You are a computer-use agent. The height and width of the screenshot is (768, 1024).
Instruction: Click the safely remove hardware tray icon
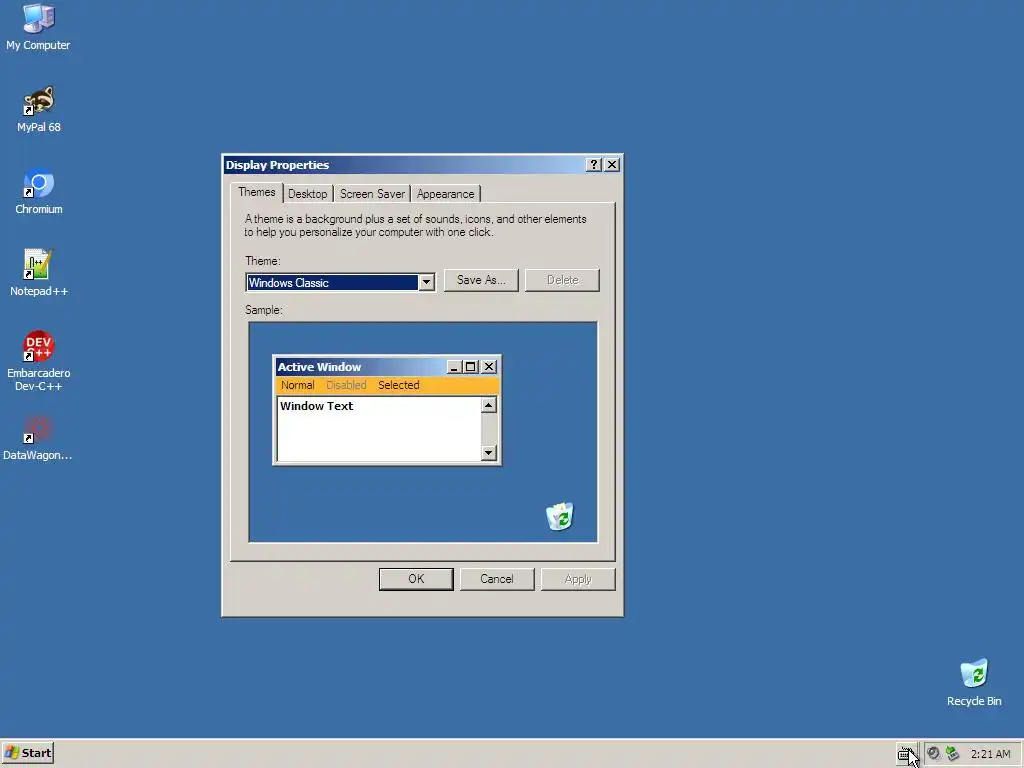point(952,753)
